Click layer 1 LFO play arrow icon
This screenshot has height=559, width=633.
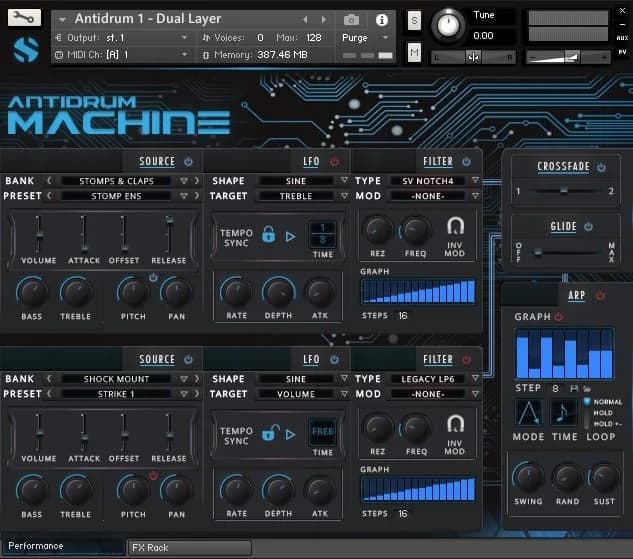tap(290, 237)
